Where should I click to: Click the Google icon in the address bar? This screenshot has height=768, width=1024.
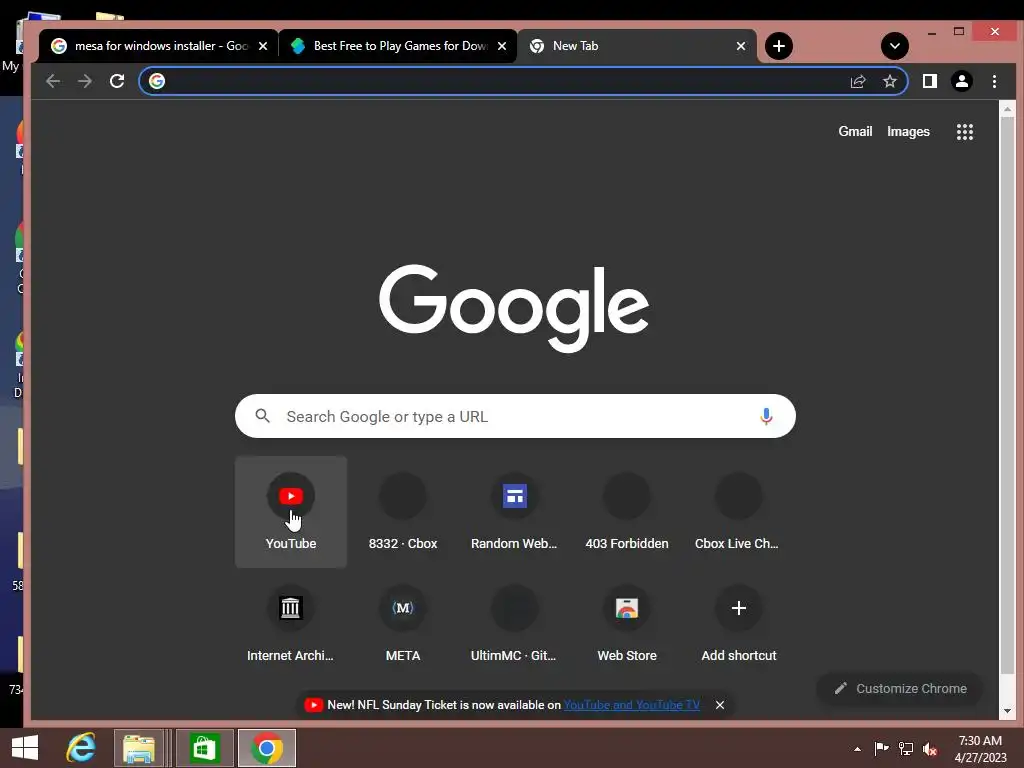157,81
